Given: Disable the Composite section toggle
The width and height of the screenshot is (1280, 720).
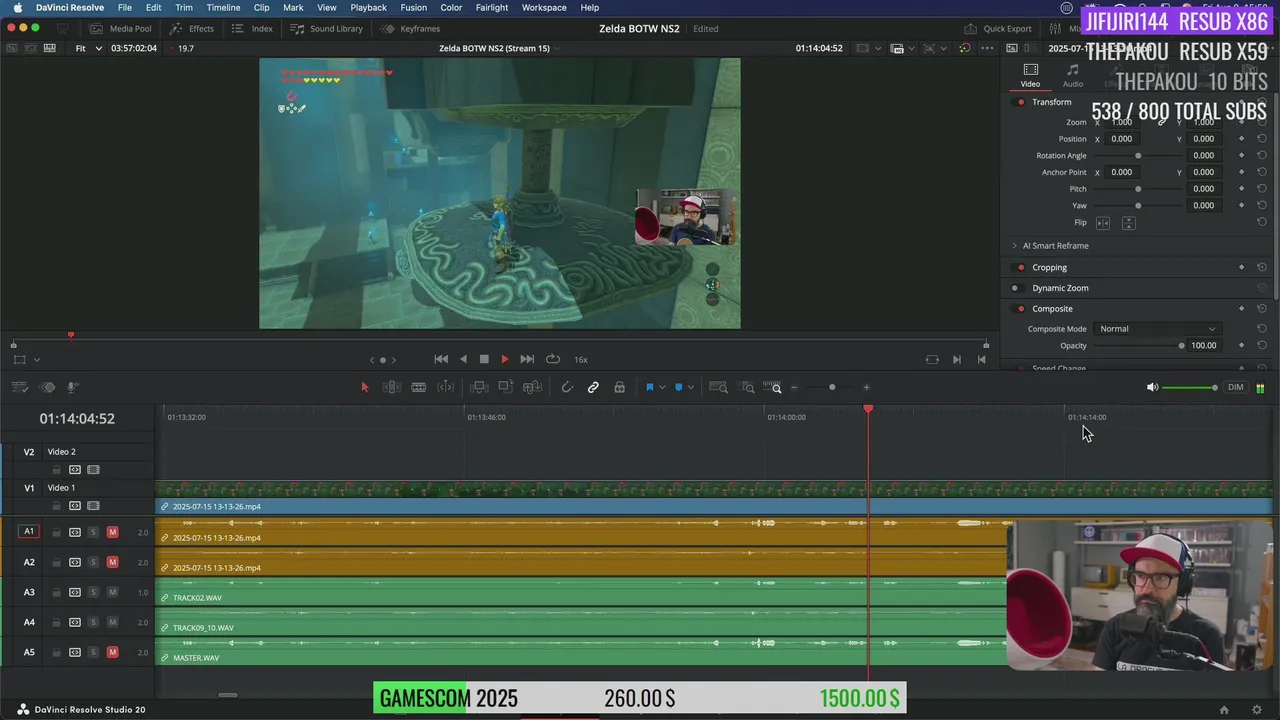Looking at the screenshot, I should coord(1020,309).
